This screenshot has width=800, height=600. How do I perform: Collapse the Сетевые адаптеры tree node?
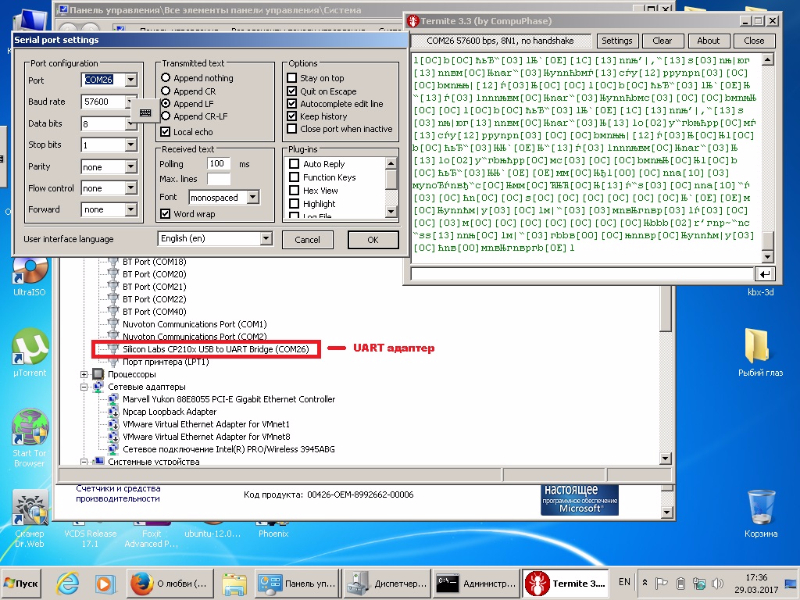point(84,387)
